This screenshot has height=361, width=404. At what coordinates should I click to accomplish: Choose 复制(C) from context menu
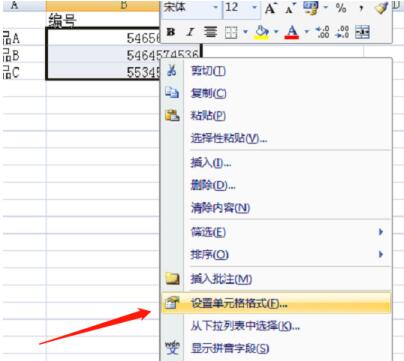click(x=276, y=93)
